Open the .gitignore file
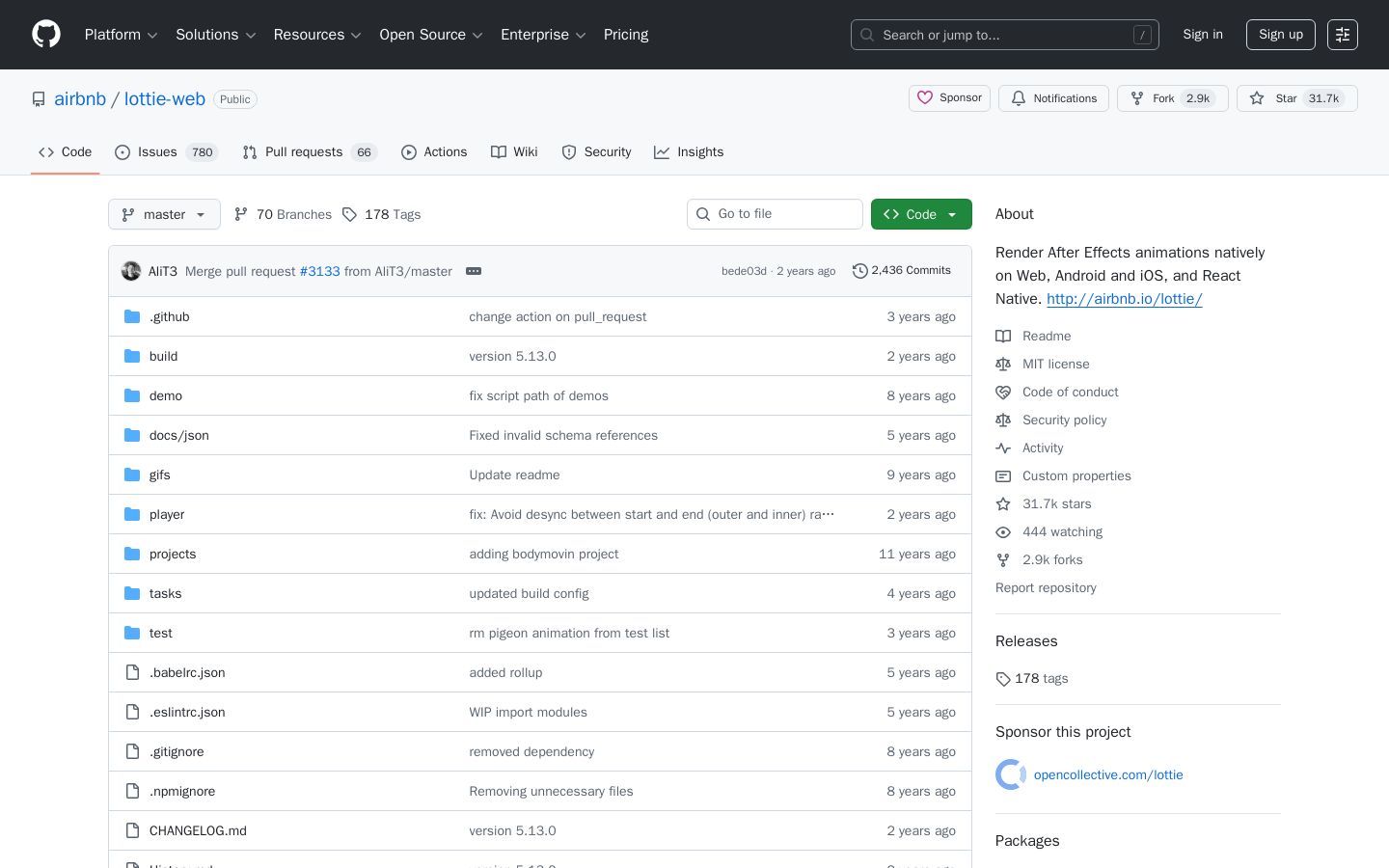 pyautogui.click(x=177, y=751)
